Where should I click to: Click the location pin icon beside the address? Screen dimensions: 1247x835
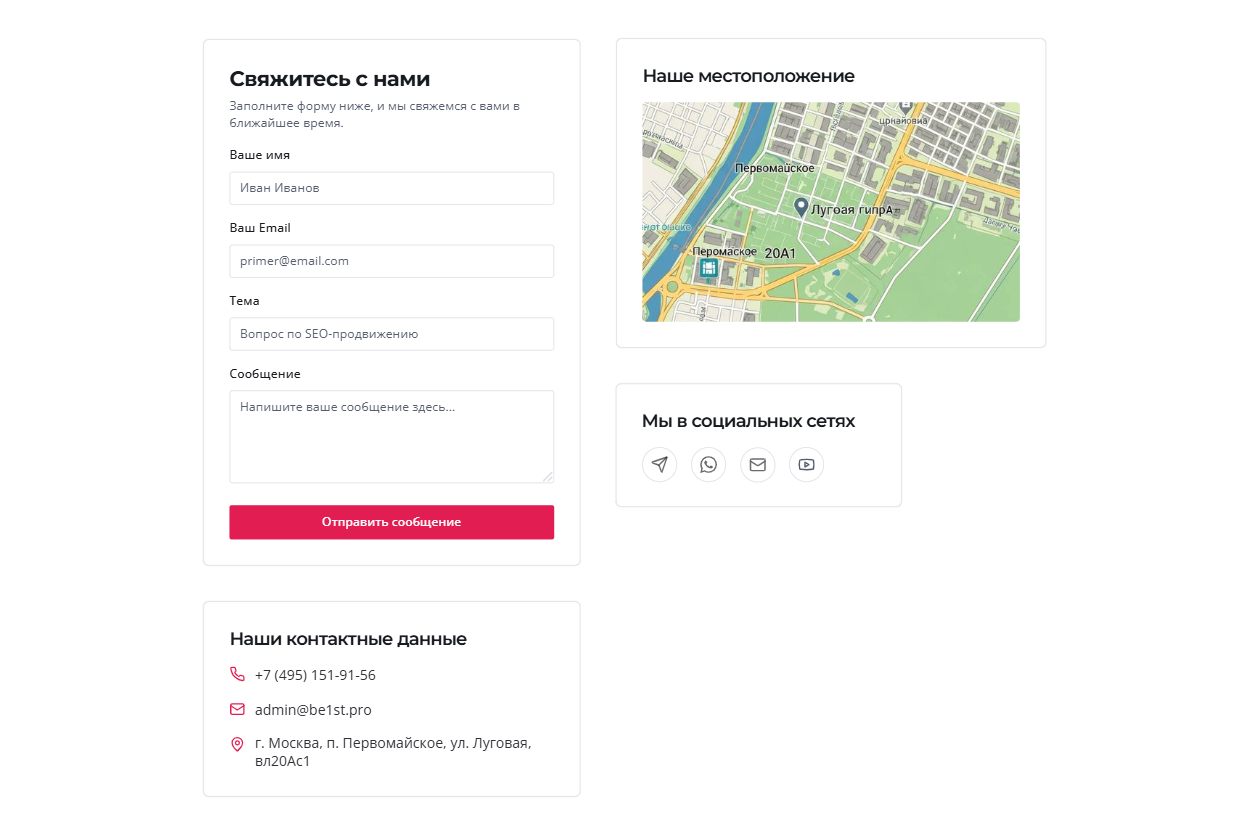[x=237, y=744]
